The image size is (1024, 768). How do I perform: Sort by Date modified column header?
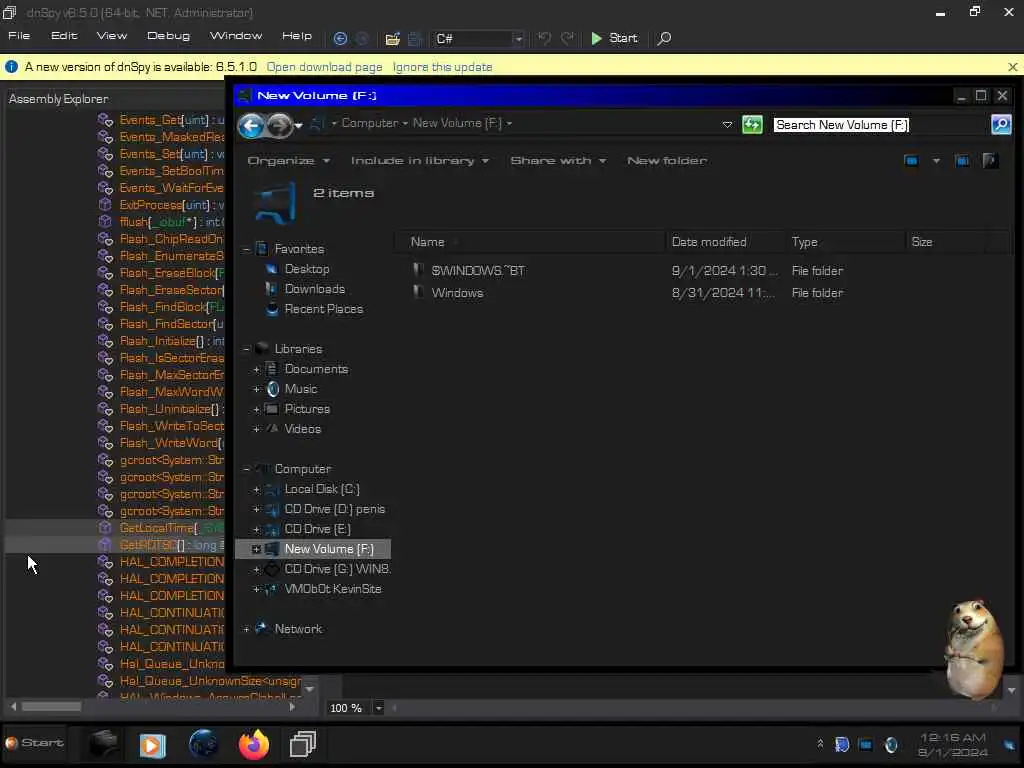(725, 242)
